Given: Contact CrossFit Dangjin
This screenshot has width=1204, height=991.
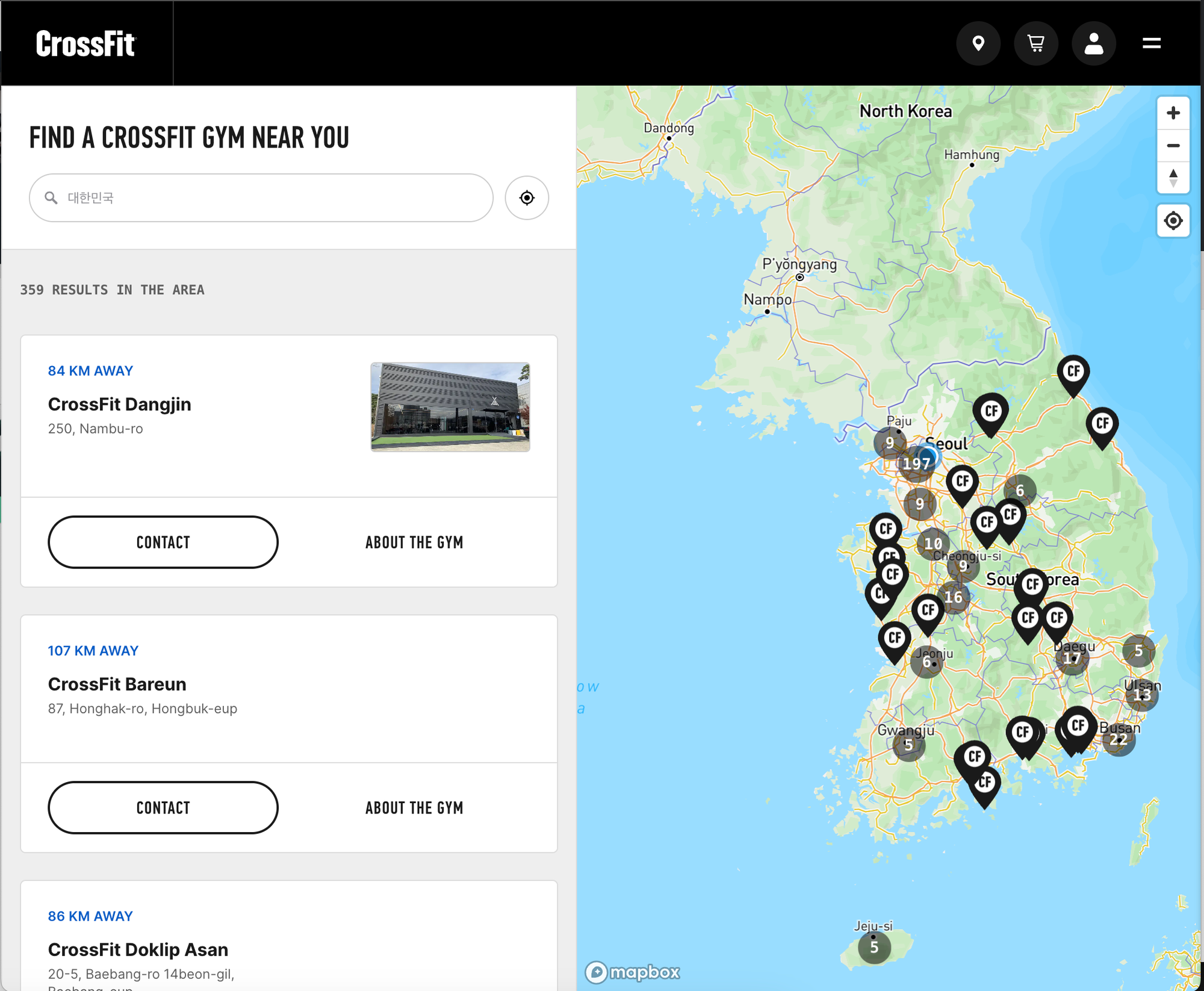Looking at the screenshot, I should point(163,542).
